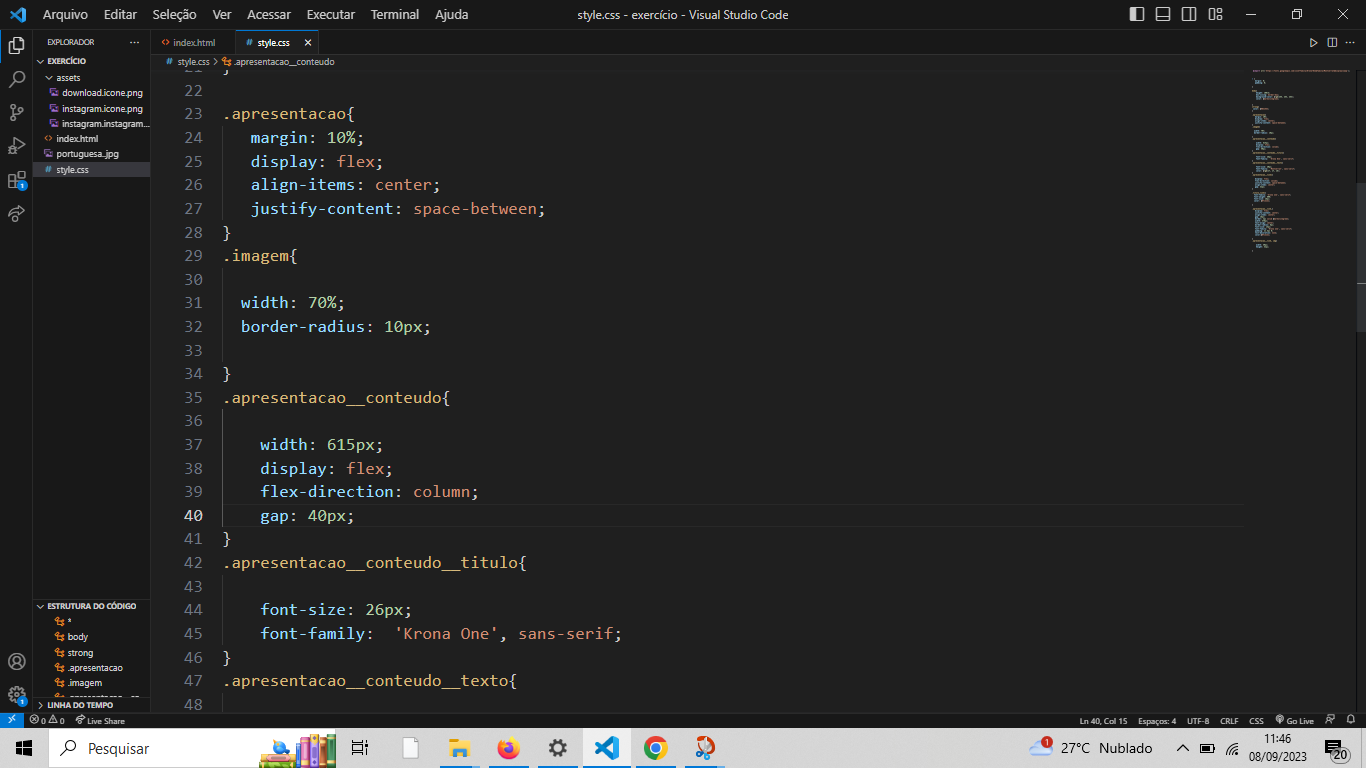Image resolution: width=1366 pixels, height=768 pixels.
Task: Open the Live Share view in activity bar
Action: (16, 214)
